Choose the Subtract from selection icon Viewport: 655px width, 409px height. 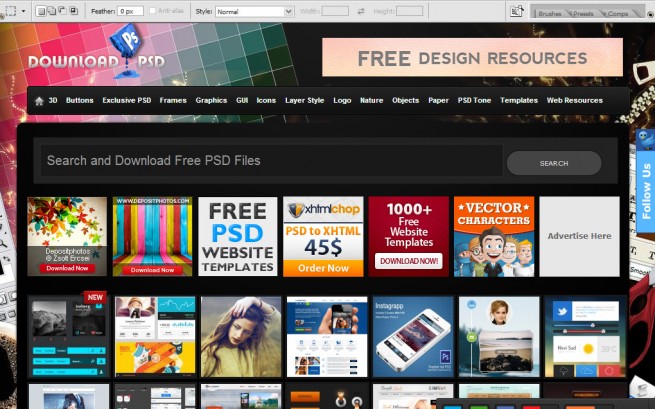[62, 11]
